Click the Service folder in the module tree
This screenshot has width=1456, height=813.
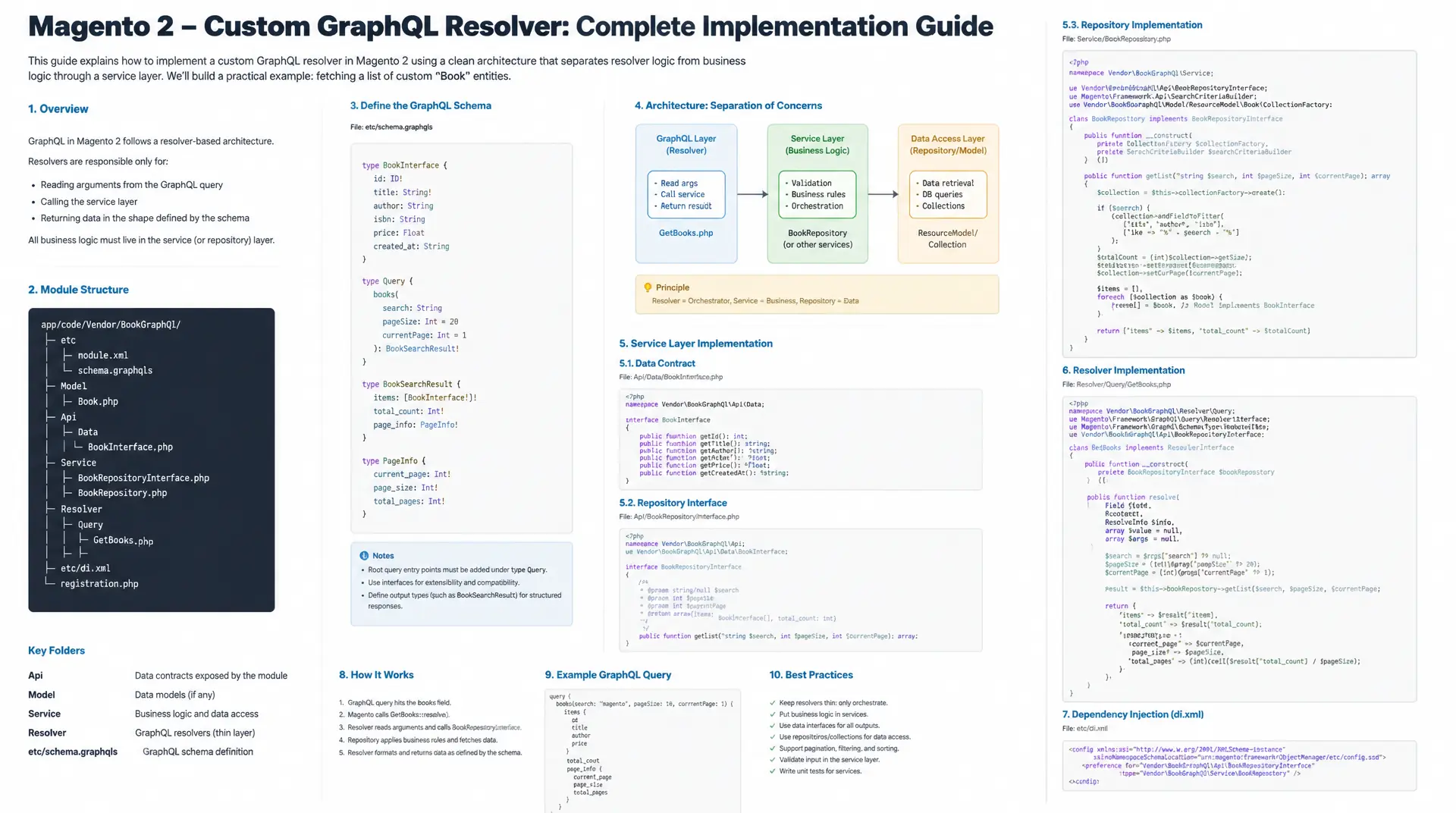pos(78,463)
